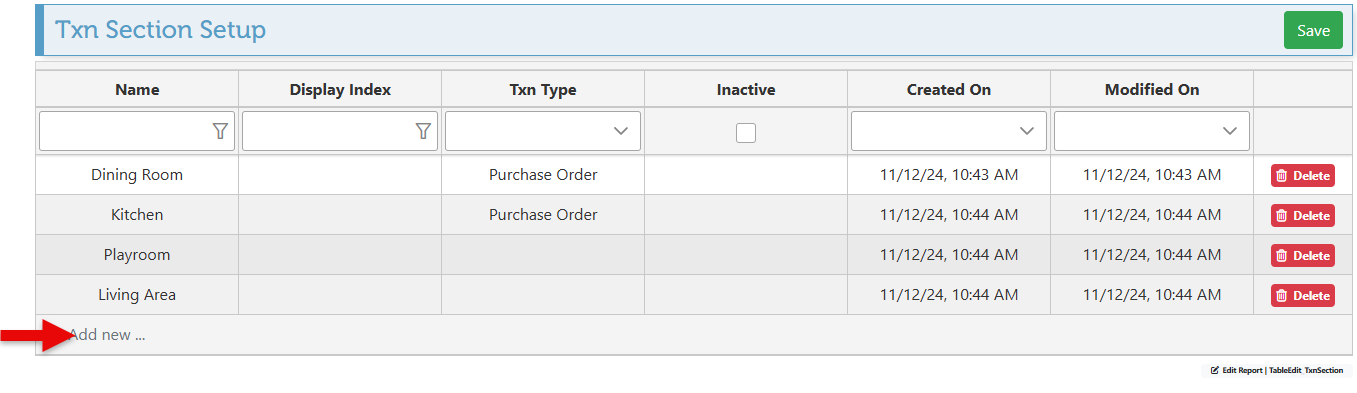Select the Kitchen name cell

pos(137,215)
